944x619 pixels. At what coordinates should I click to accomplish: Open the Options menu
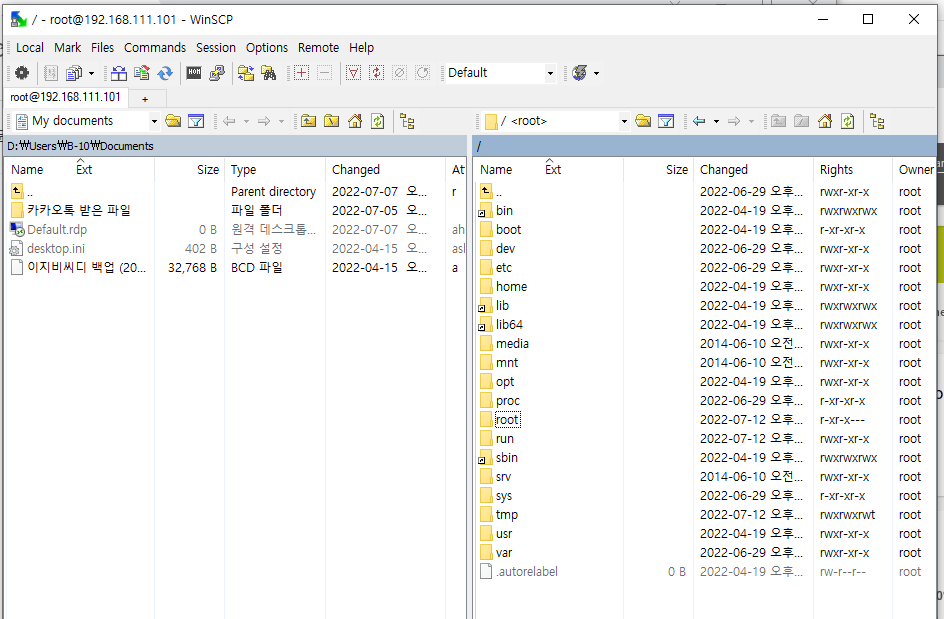267,48
